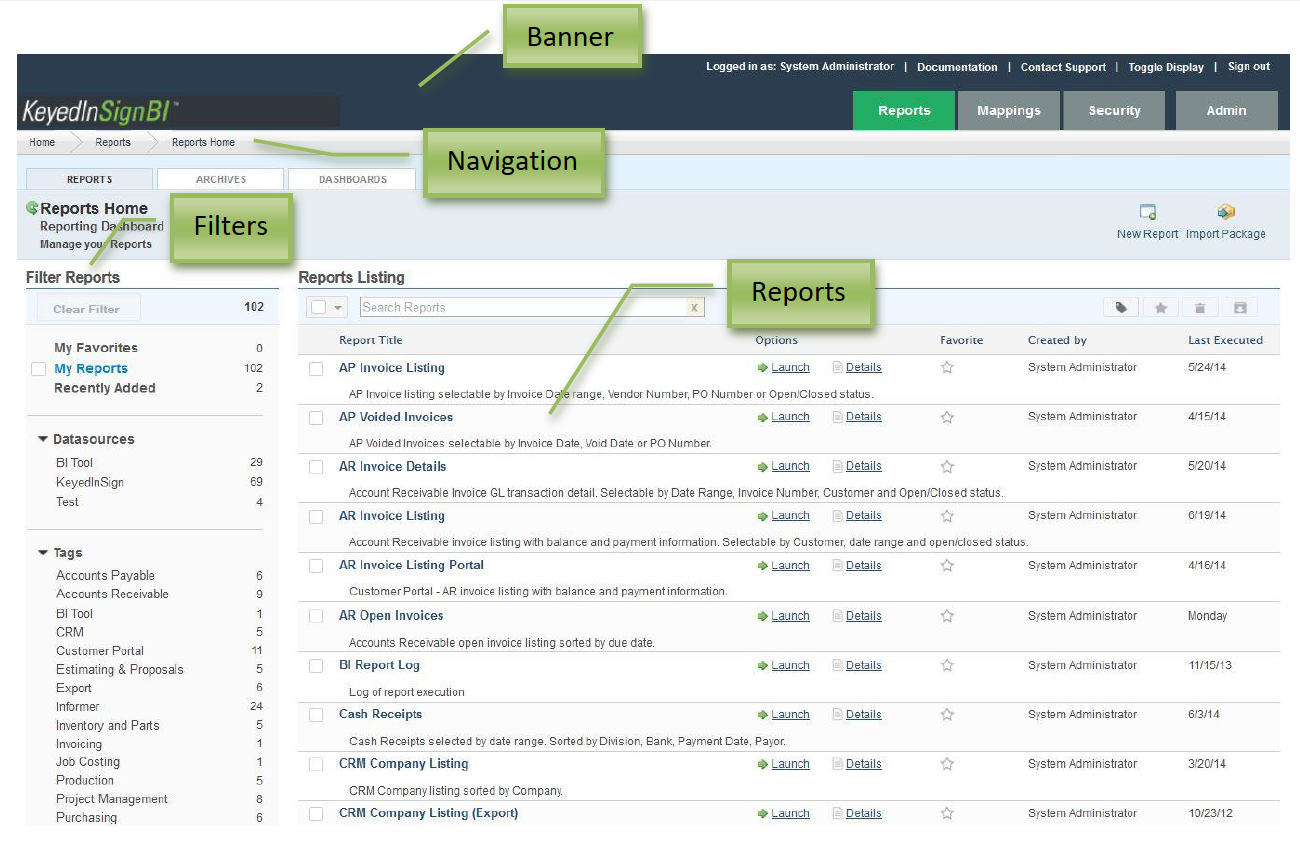Click the star favorite toolbar button

(x=1160, y=308)
